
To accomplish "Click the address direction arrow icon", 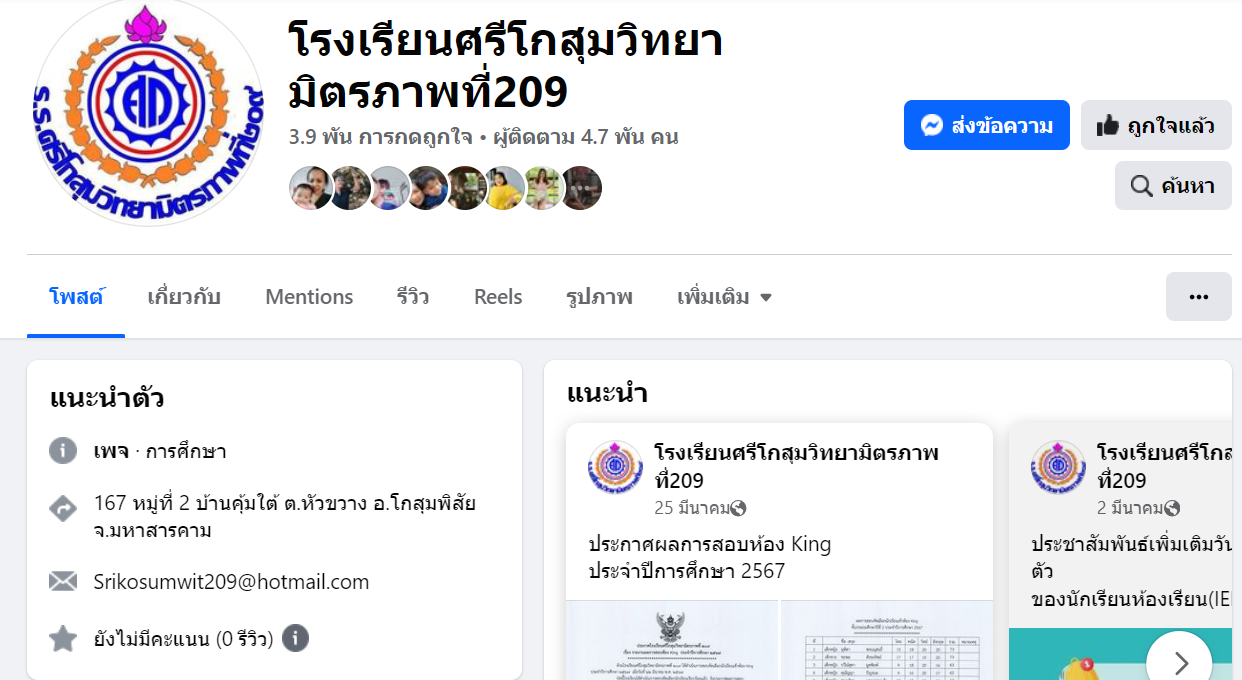I will point(63,509).
